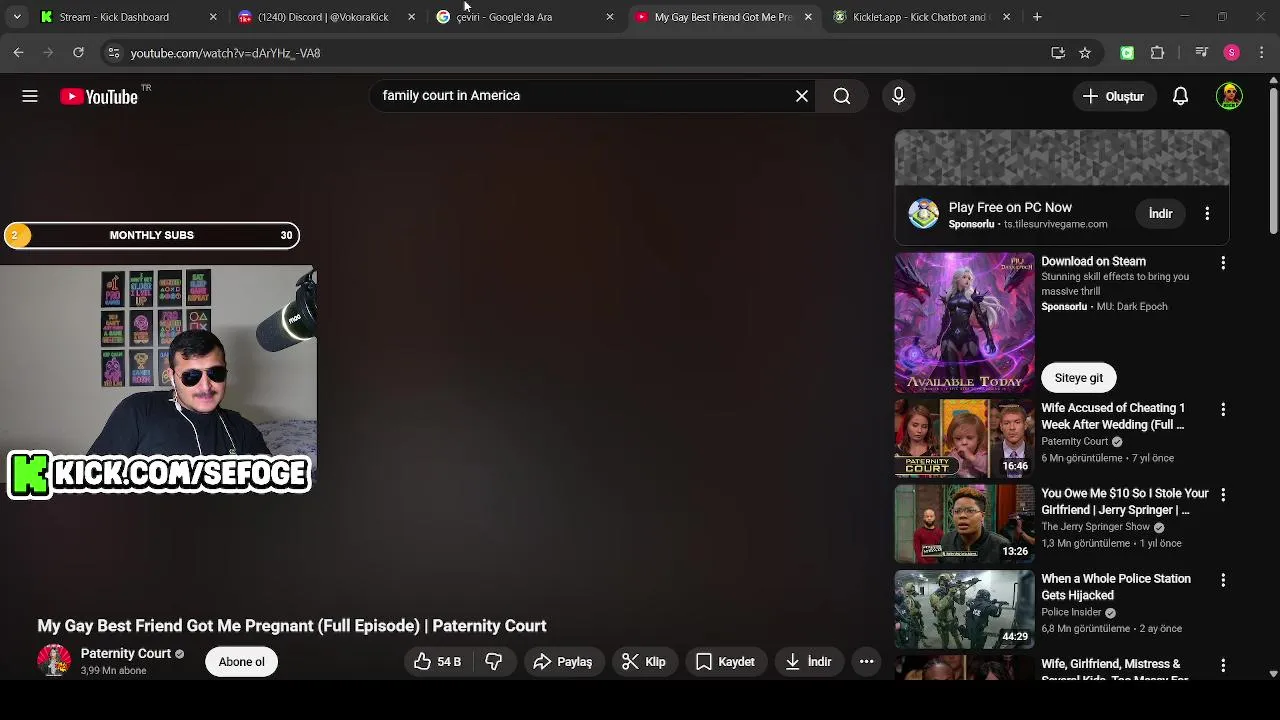Start voice search with the microphone

click(x=898, y=96)
